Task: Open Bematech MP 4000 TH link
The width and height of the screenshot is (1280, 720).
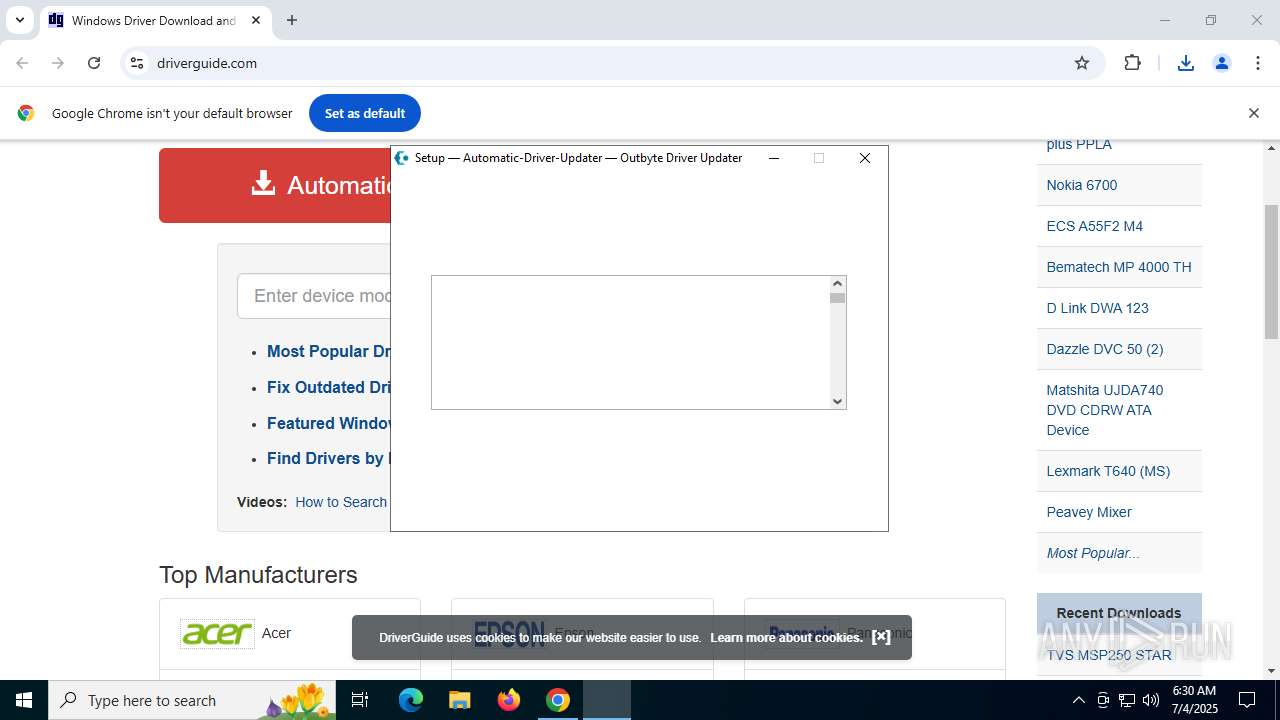Action: (x=1119, y=267)
